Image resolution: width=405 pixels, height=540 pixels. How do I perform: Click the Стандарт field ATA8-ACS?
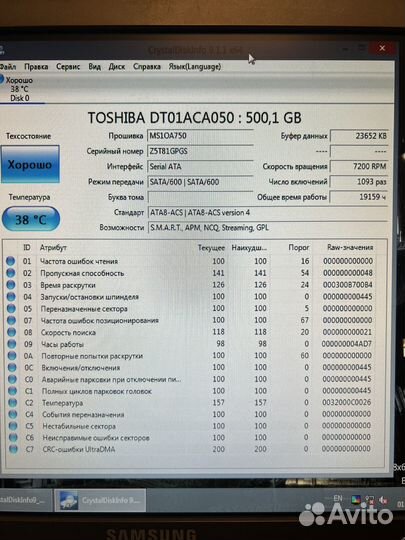268,212
